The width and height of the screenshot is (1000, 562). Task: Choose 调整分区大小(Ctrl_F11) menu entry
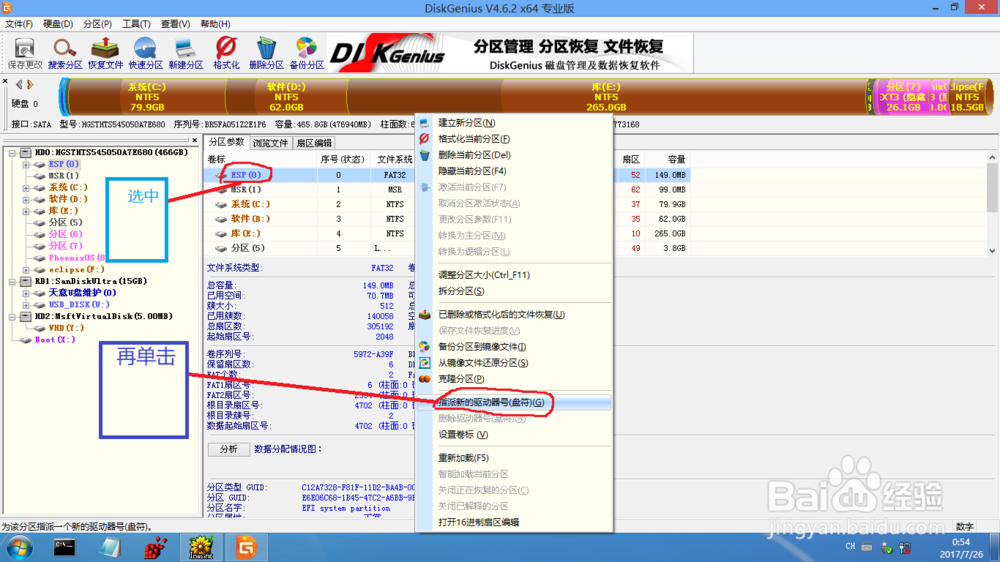click(514, 275)
